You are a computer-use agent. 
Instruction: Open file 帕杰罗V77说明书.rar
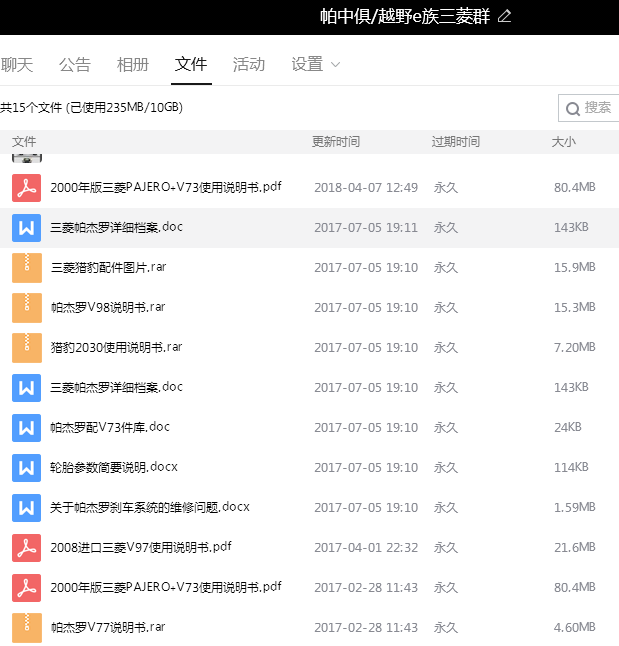108,627
